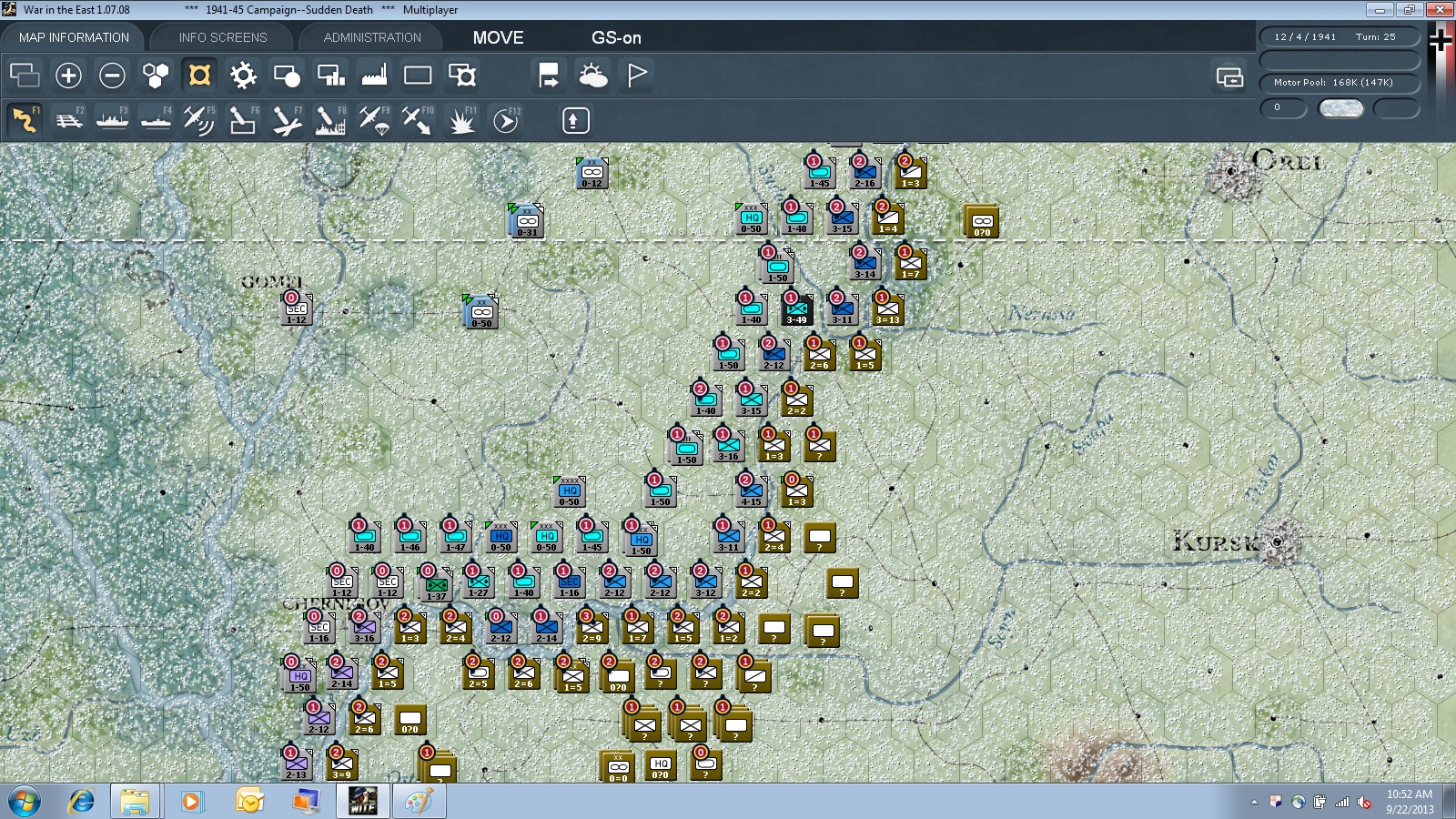Select the F11 explosion mode icon
The width and height of the screenshot is (1456, 819).
click(x=461, y=120)
